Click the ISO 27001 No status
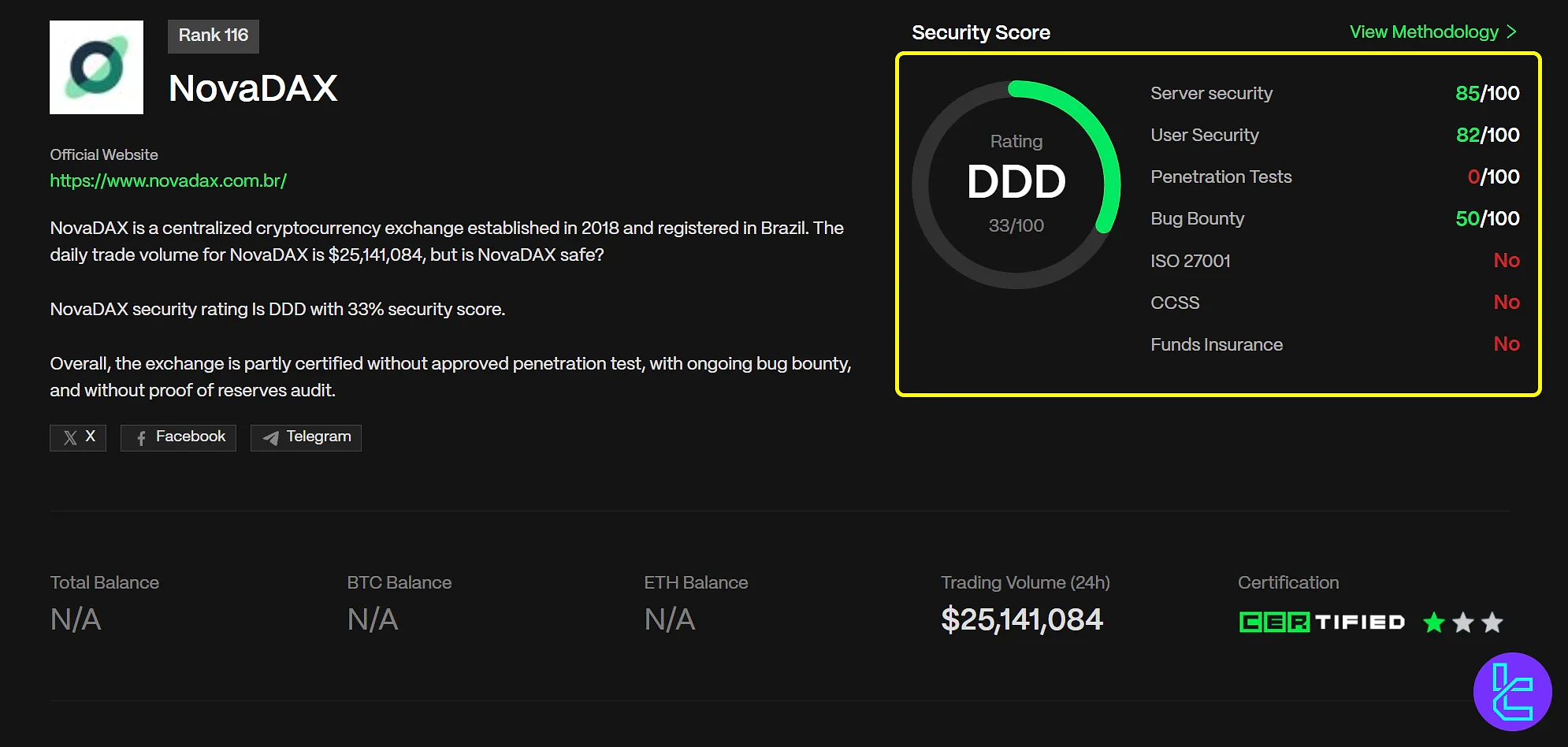Viewport: 1568px width, 747px height. (1506, 261)
